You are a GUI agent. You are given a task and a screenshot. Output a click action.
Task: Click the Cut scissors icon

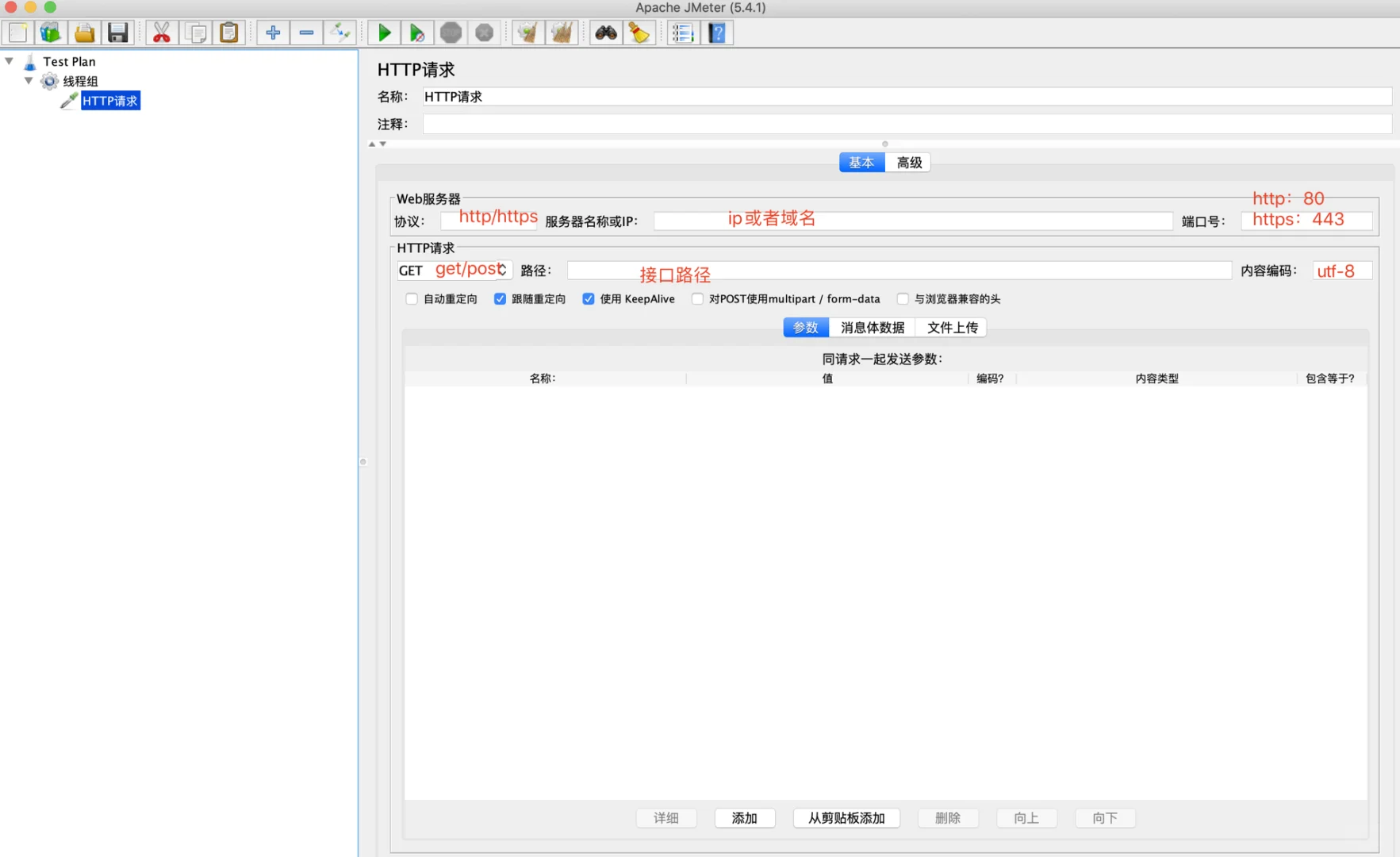[x=162, y=33]
